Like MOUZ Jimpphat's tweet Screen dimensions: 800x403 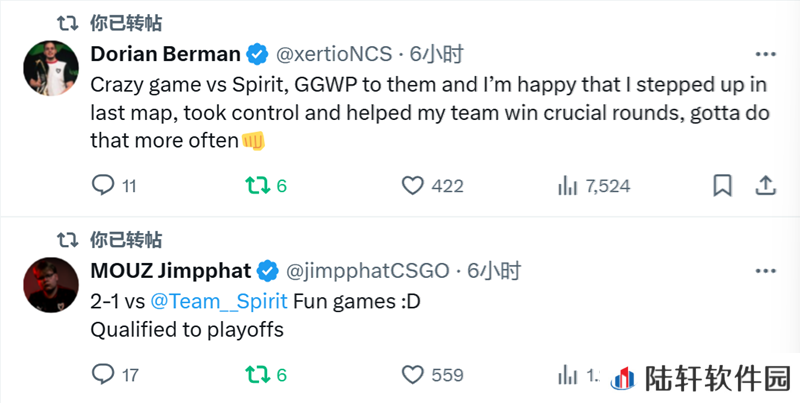(412, 375)
